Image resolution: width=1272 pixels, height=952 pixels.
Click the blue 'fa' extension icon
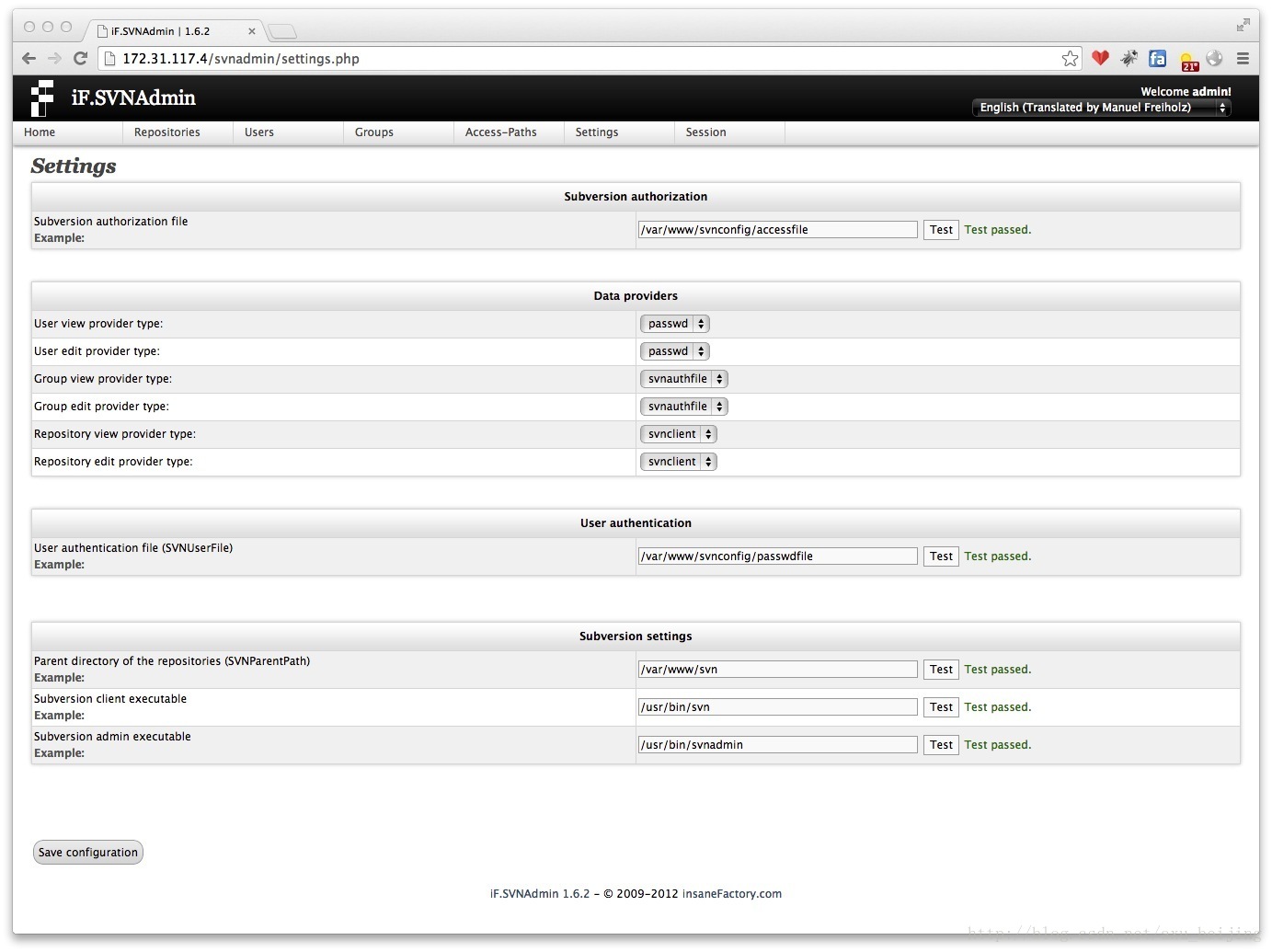click(1158, 58)
